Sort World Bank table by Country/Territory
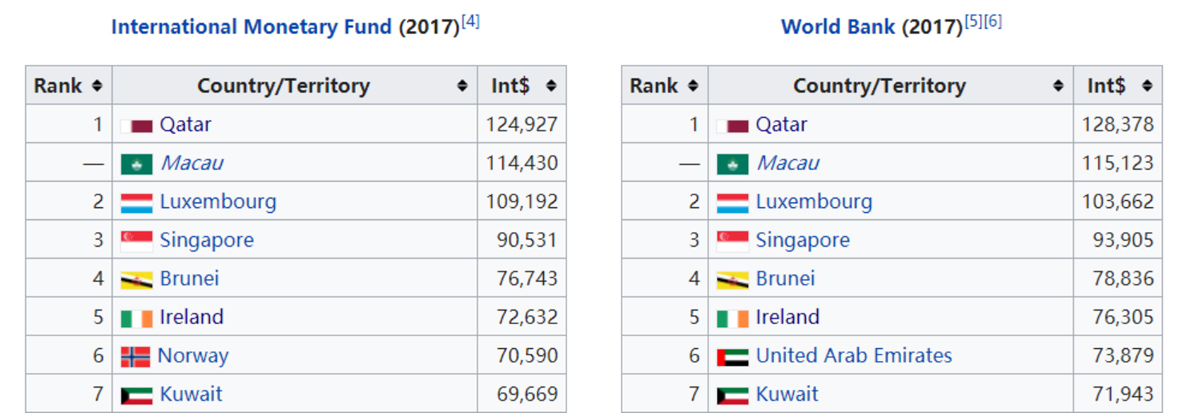Viewport: 1179px width, 413px height. pyautogui.click(x=1058, y=86)
